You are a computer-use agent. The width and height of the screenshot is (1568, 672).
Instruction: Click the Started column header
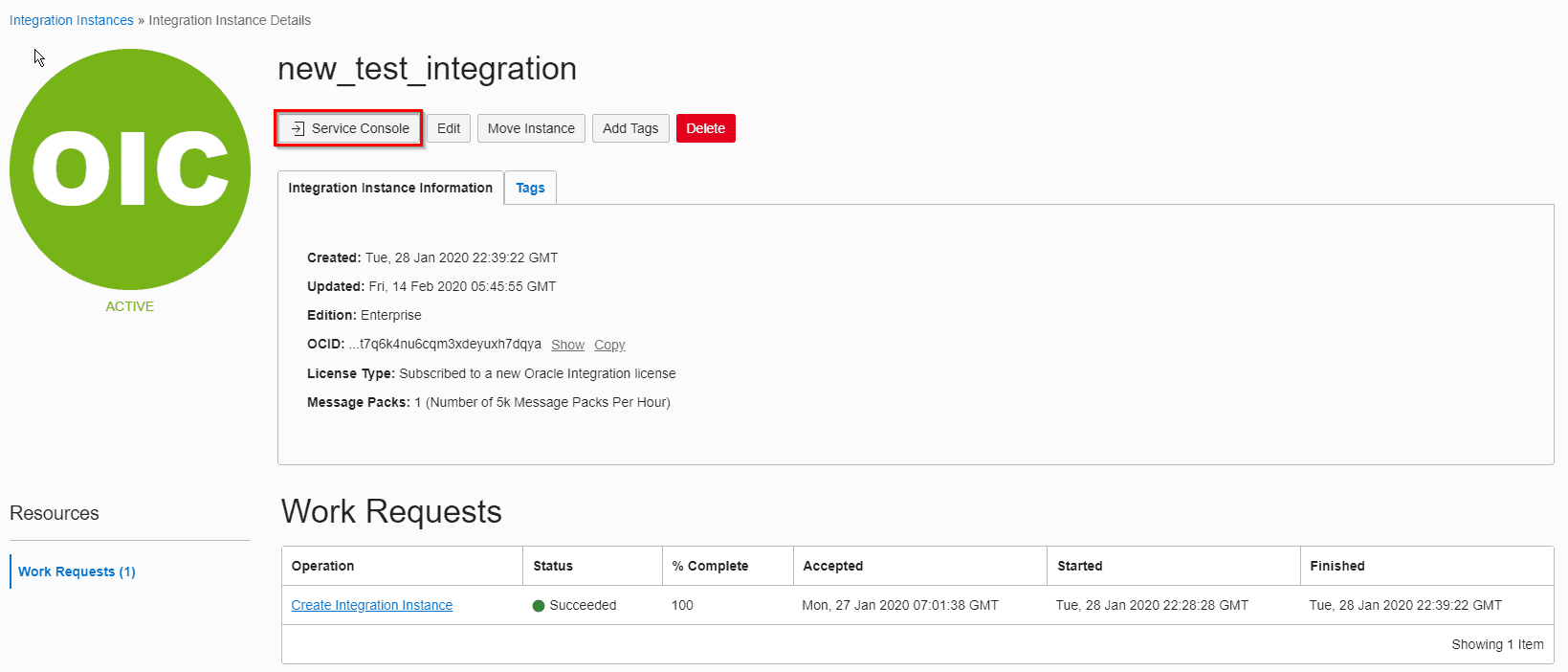coord(1173,566)
